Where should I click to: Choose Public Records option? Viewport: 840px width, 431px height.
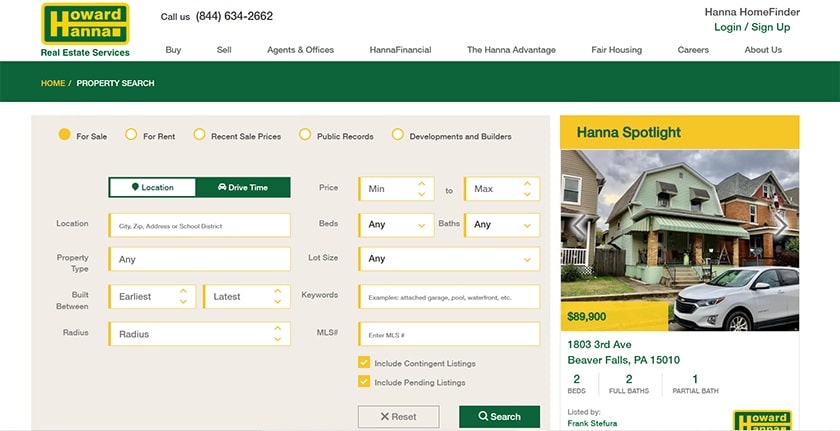point(305,134)
